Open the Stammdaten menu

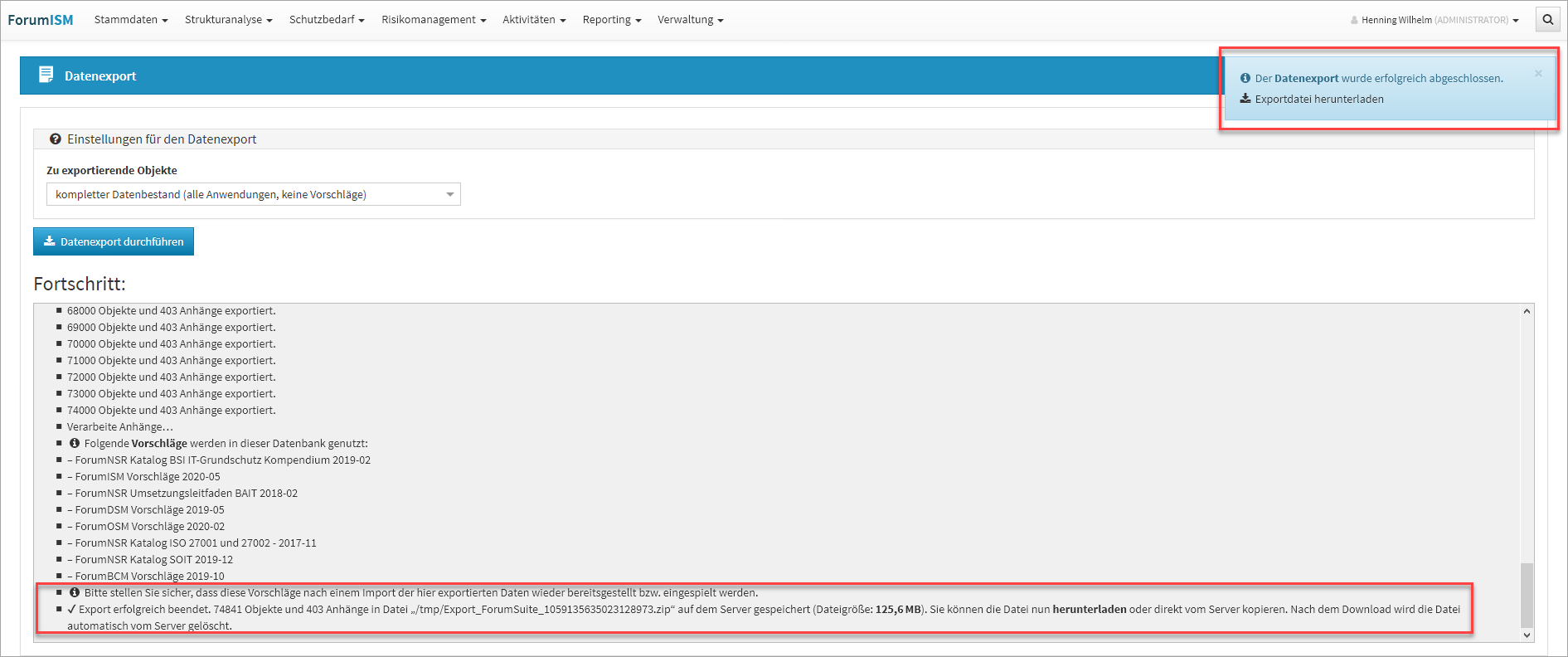[131, 20]
